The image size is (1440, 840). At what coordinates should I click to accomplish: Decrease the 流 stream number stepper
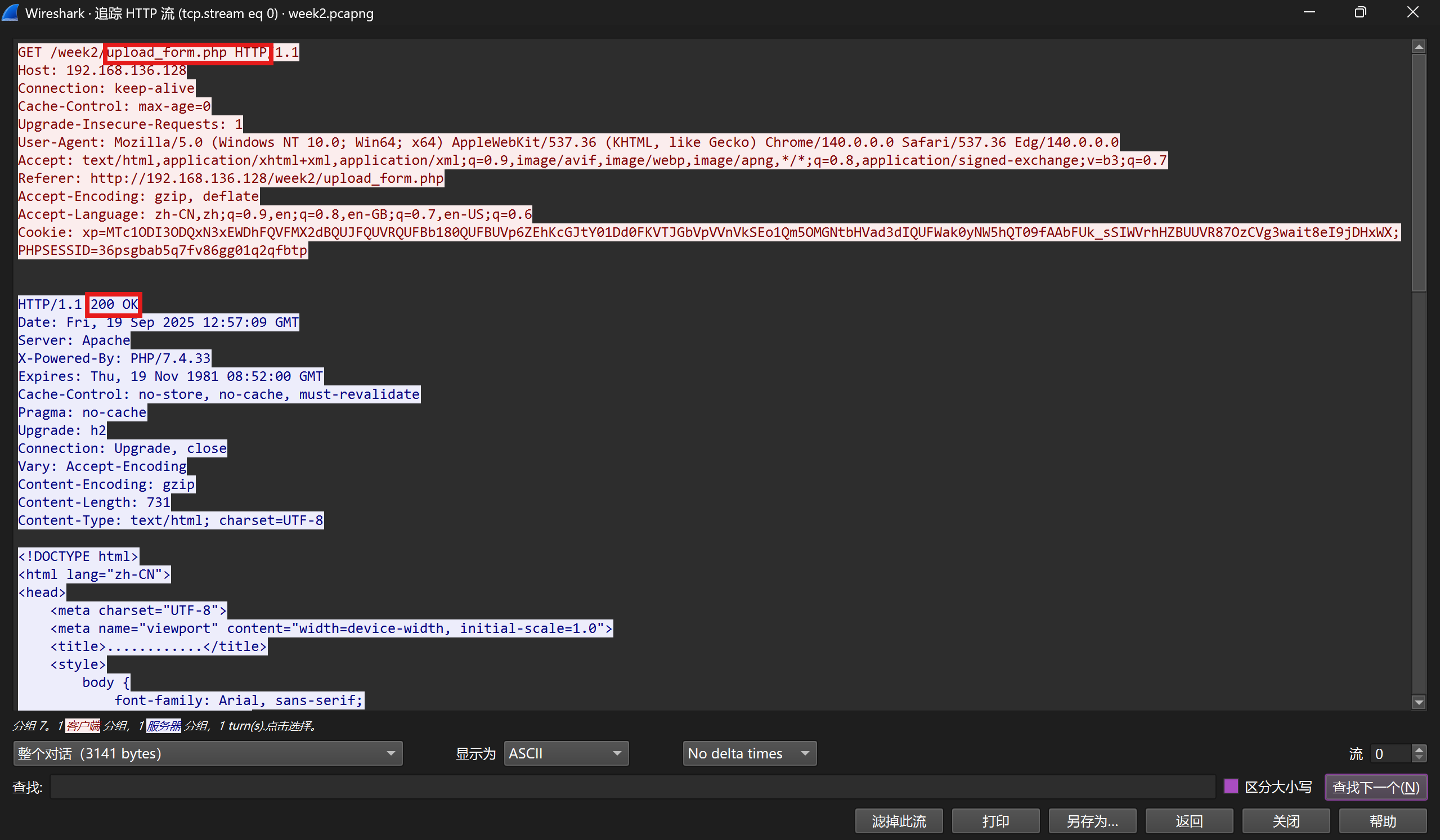(1419, 758)
